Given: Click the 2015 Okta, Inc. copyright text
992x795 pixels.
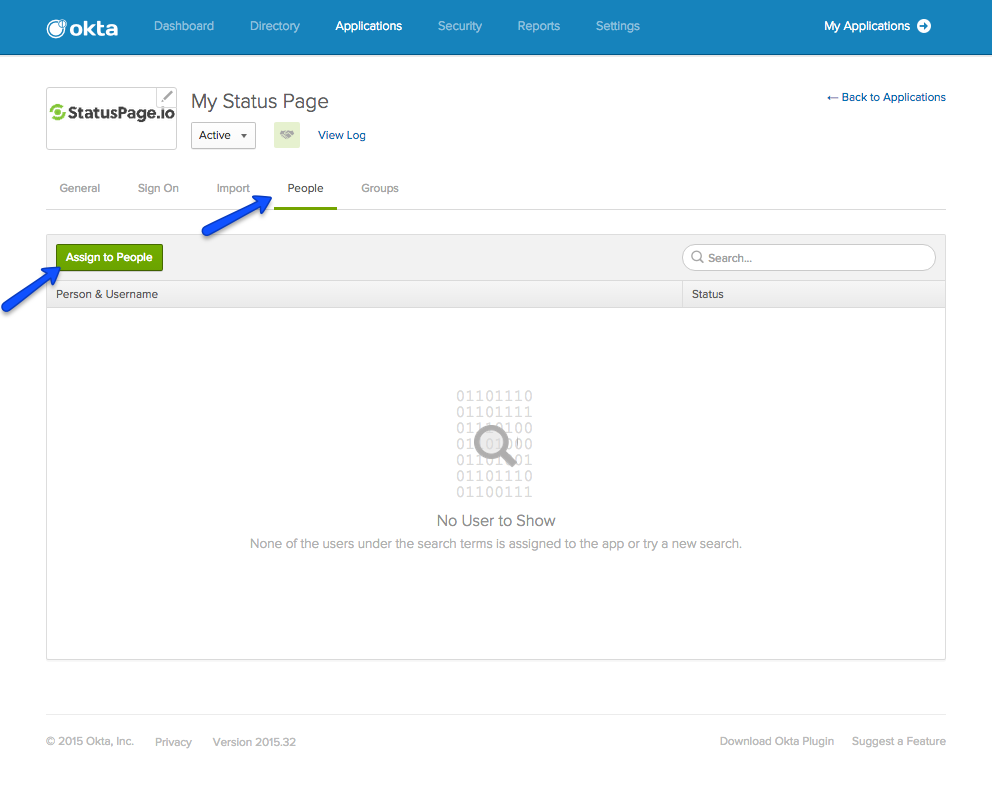Looking at the screenshot, I should tap(90, 741).
